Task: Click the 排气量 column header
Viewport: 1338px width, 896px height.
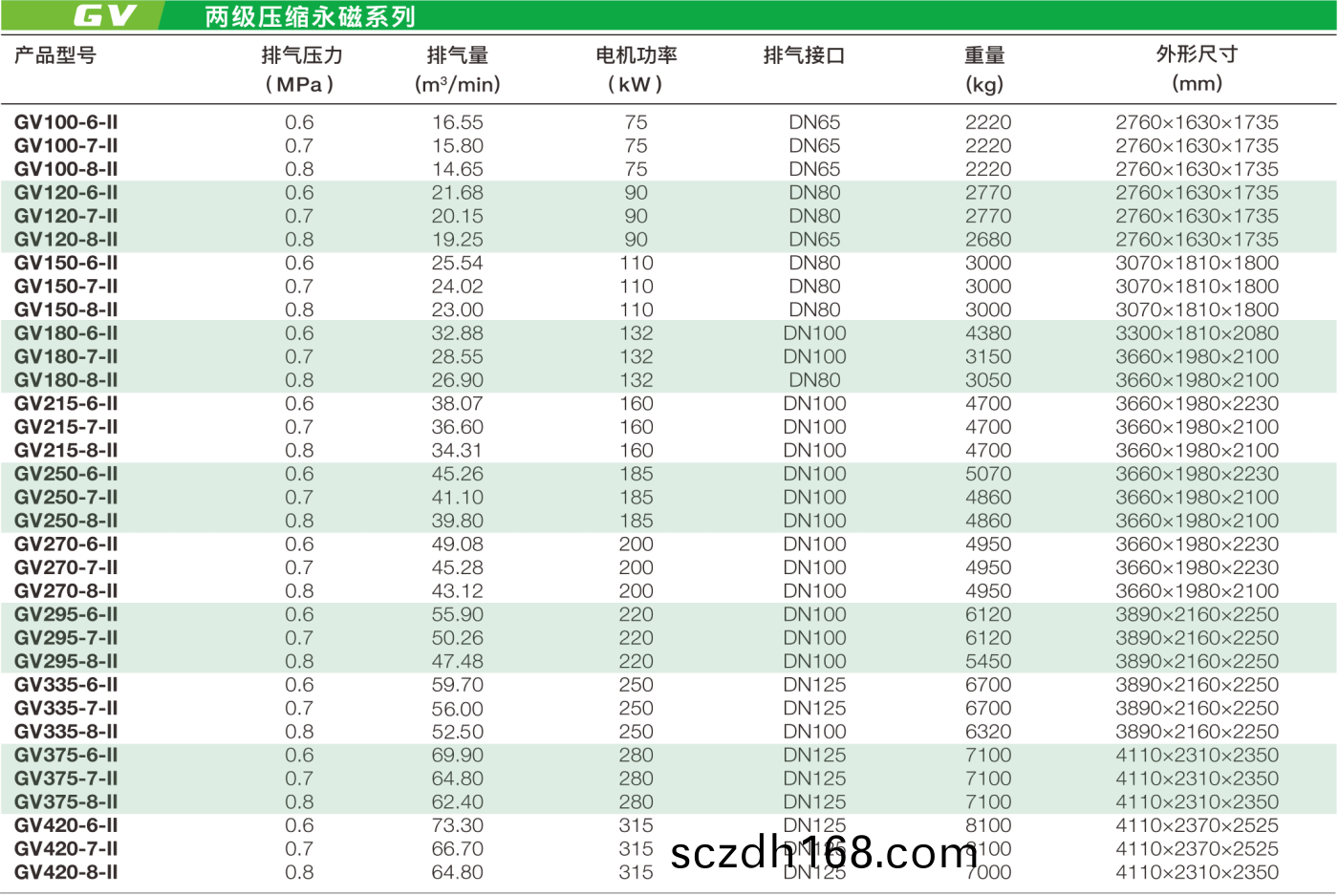Action: click(x=457, y=55)
